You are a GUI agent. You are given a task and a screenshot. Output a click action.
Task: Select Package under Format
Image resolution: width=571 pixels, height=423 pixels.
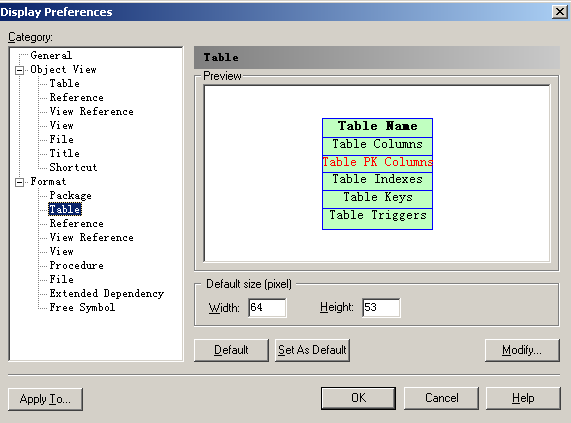(x=71, y=195)
